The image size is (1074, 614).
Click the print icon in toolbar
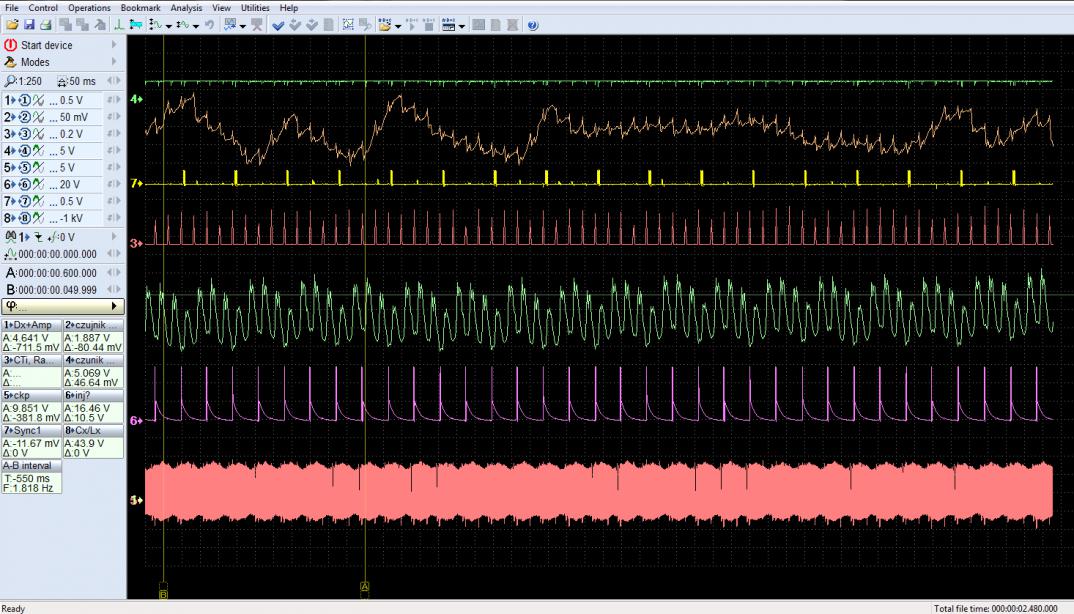point(45,25)
